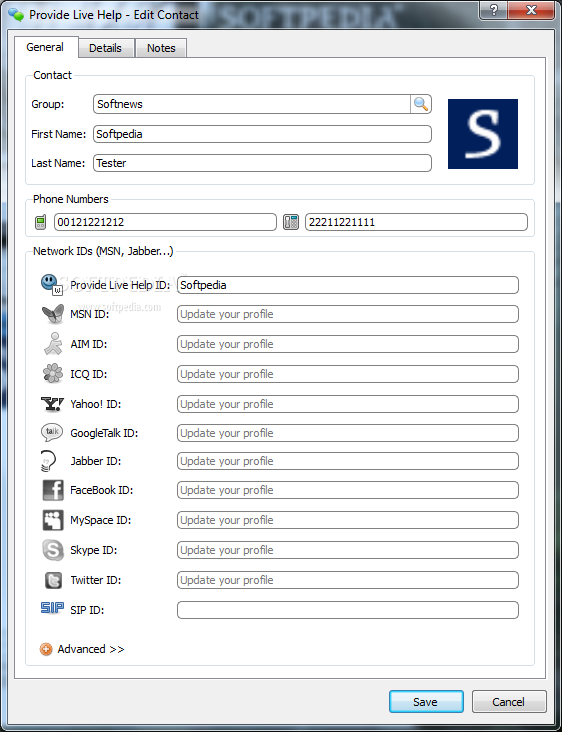Focus the GoogleTalk ID input field
The width and height of the screenshot is (562, 732).
click(x=348, y=433)
